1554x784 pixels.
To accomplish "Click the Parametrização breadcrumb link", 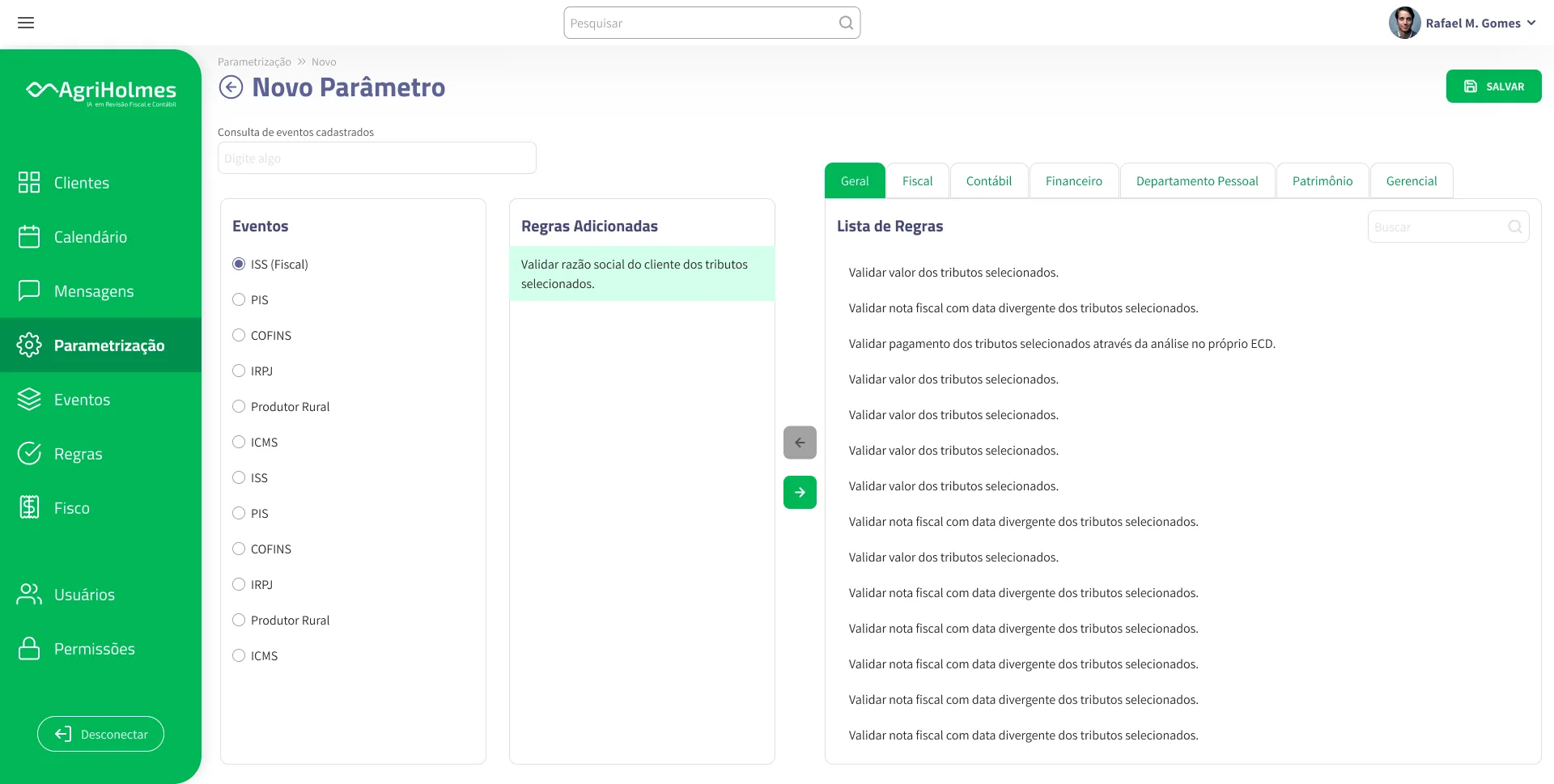I will 254,61.
